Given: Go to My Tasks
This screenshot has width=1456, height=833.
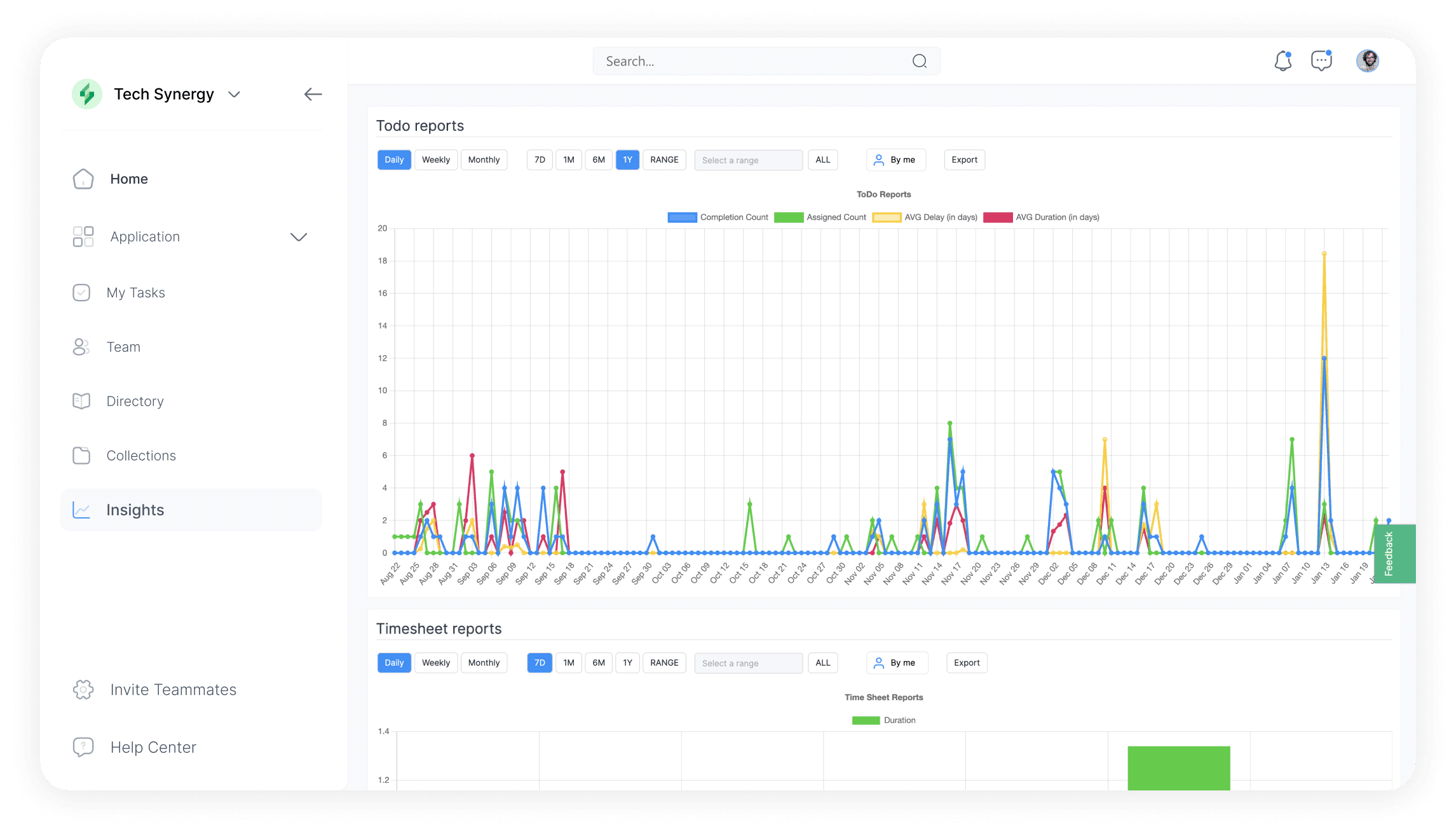Looking at the screenshot, I should tap(135, 293).
